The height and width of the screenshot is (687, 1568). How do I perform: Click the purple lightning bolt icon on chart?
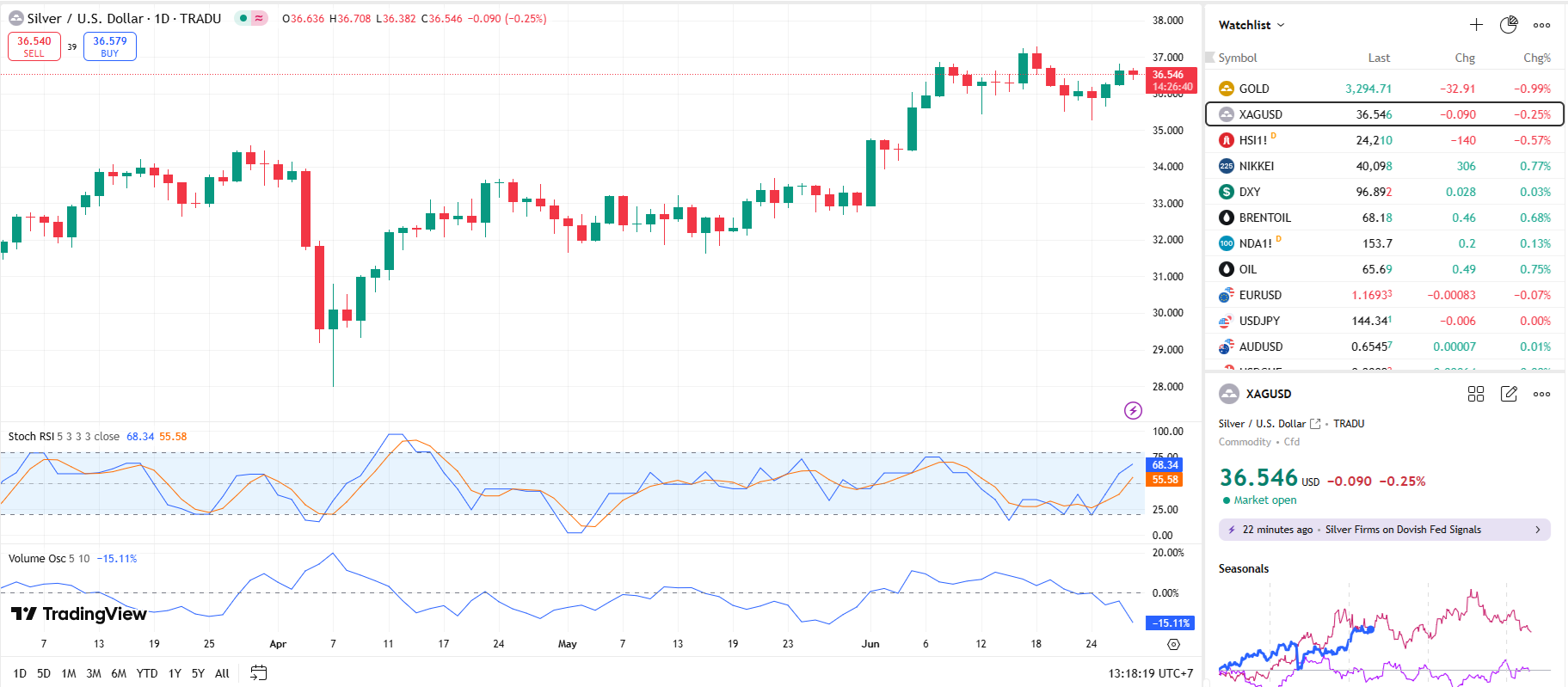(x=1134, y=410)
